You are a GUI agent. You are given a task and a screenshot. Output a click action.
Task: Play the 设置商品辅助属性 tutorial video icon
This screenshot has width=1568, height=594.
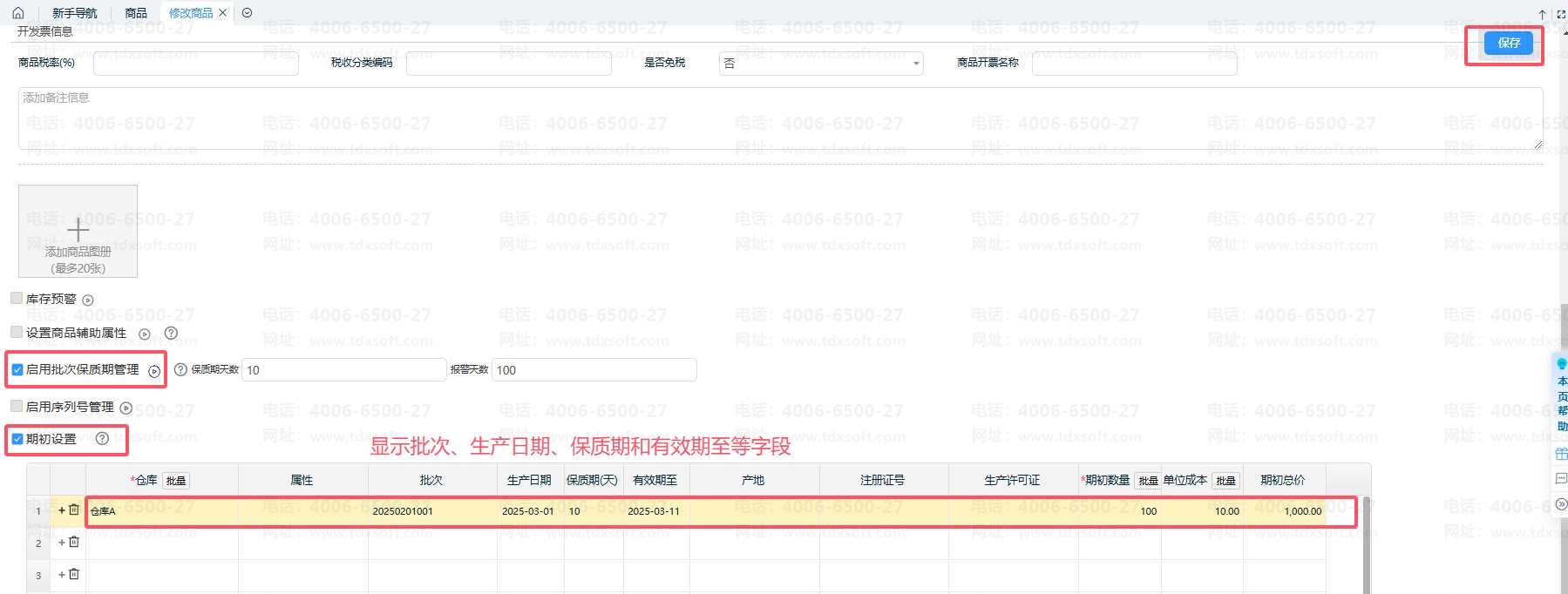click(x=145, y=334)
